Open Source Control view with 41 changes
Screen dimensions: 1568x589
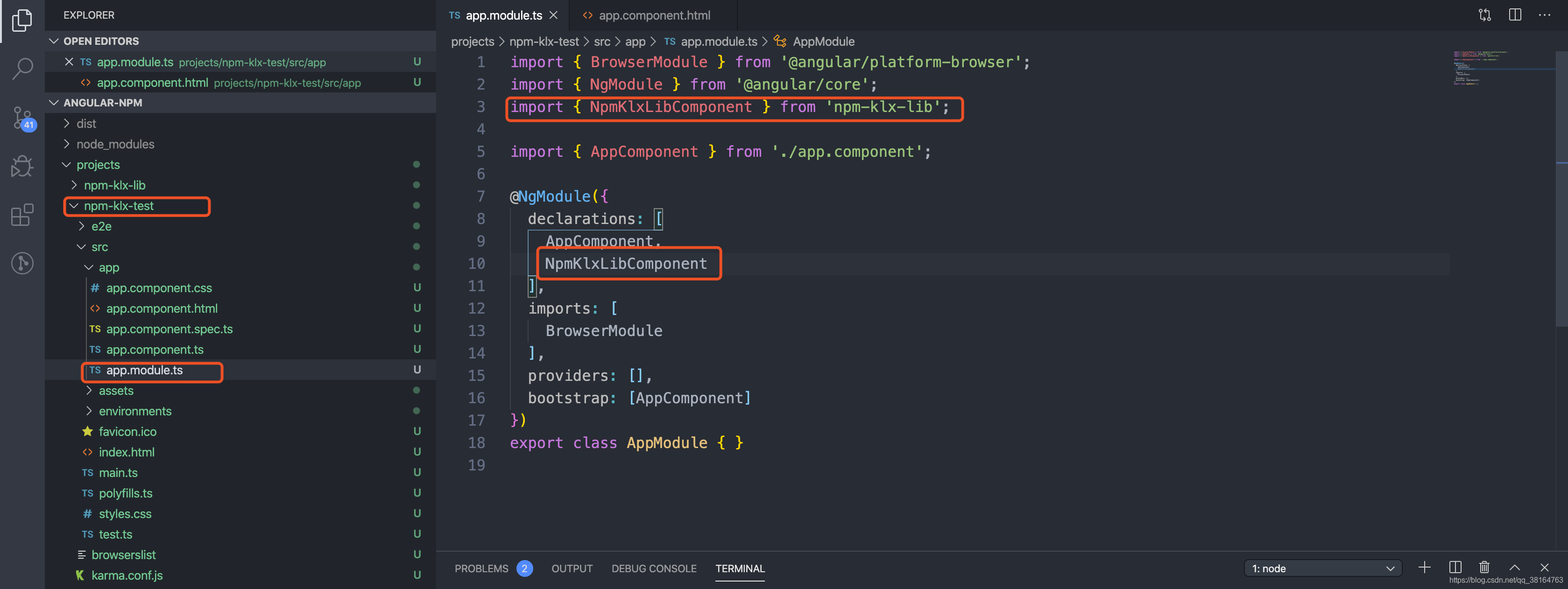click(x=23, y=118)
